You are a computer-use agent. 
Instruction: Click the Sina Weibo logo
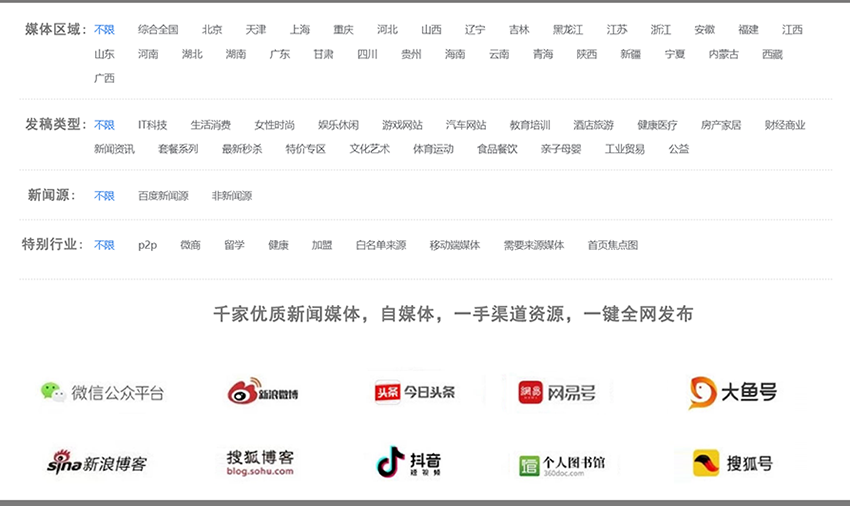[263, 392]
